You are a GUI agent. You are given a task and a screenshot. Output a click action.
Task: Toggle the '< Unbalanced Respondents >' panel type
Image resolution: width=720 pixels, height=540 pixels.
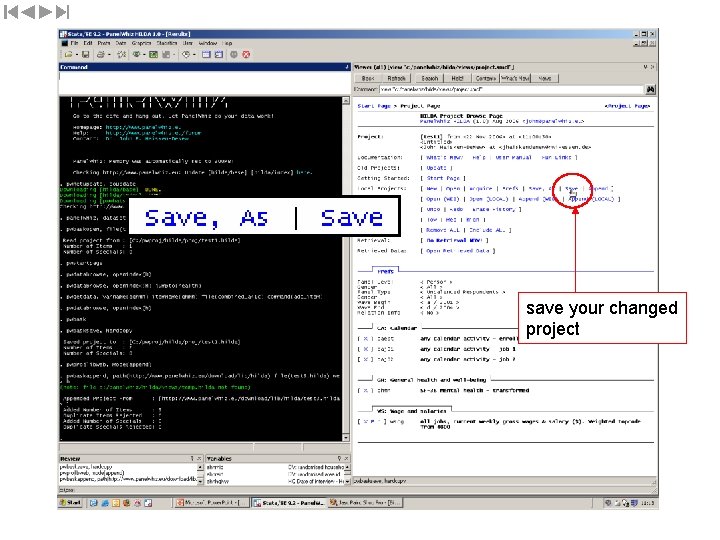pyautogui.click(x=462, y=292)
